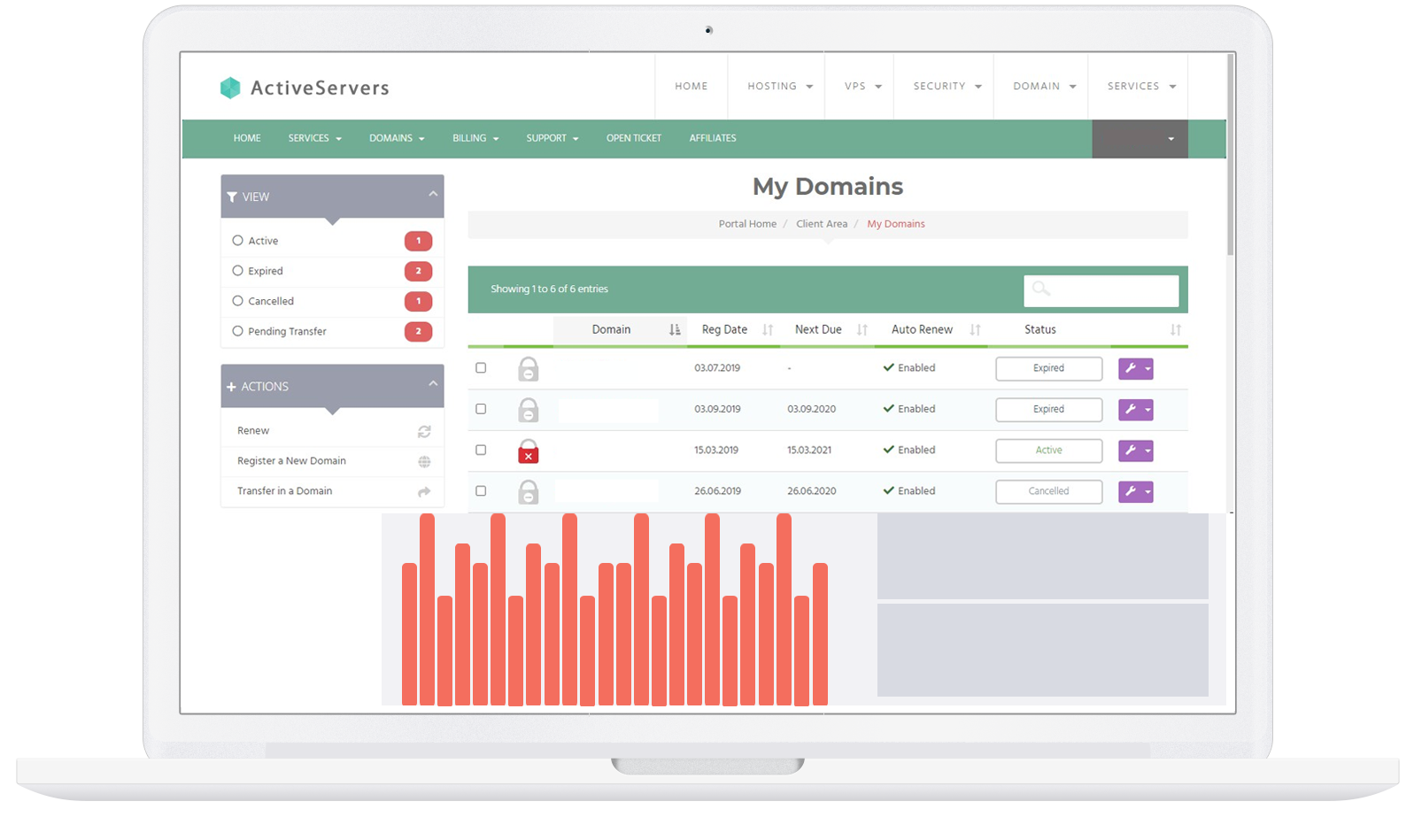Click the Portal Home breadcrumb link
The width and height of the screenshot is (1414, 840).
747,224
